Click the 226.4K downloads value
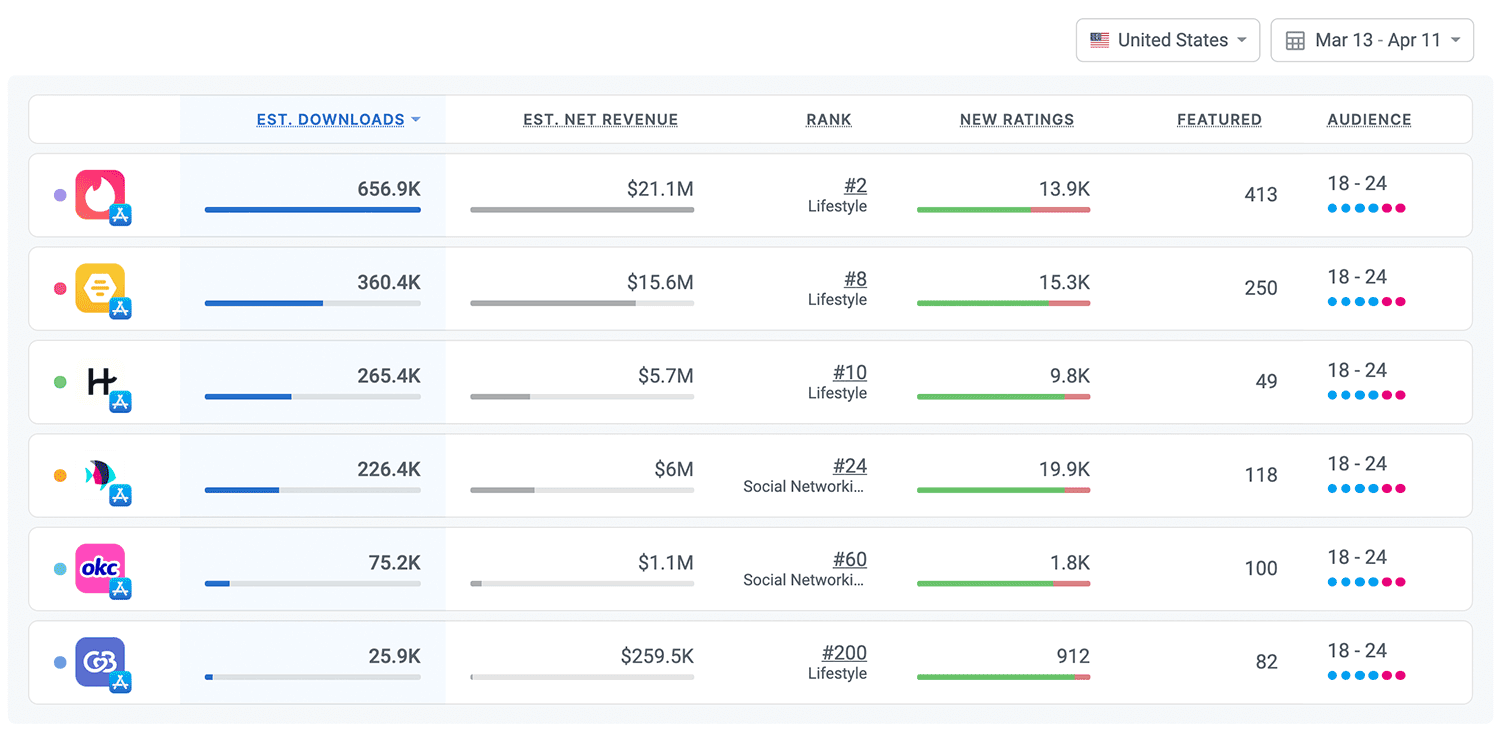Screen dimensions: 1500x730 click(389, 469)
